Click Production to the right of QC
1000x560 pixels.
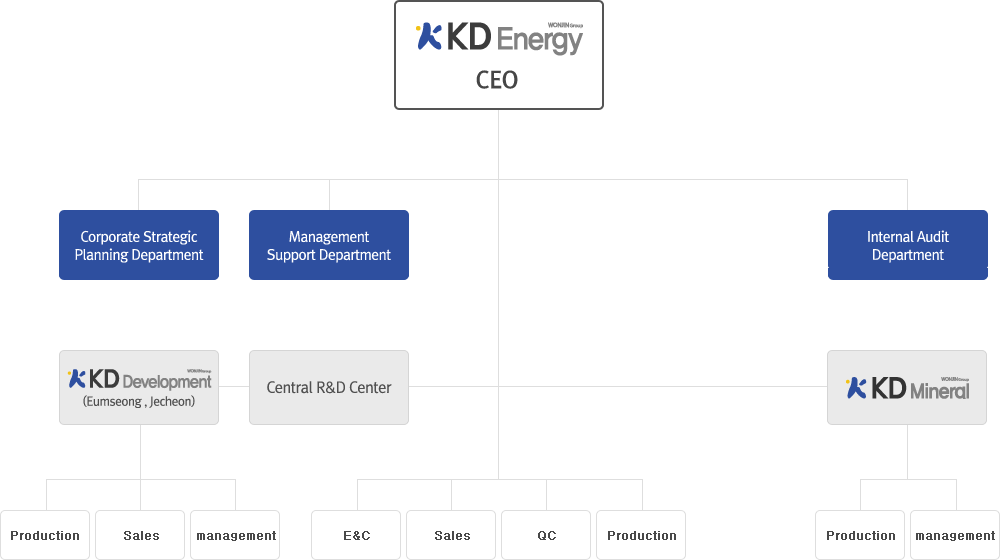coord(642,535)
